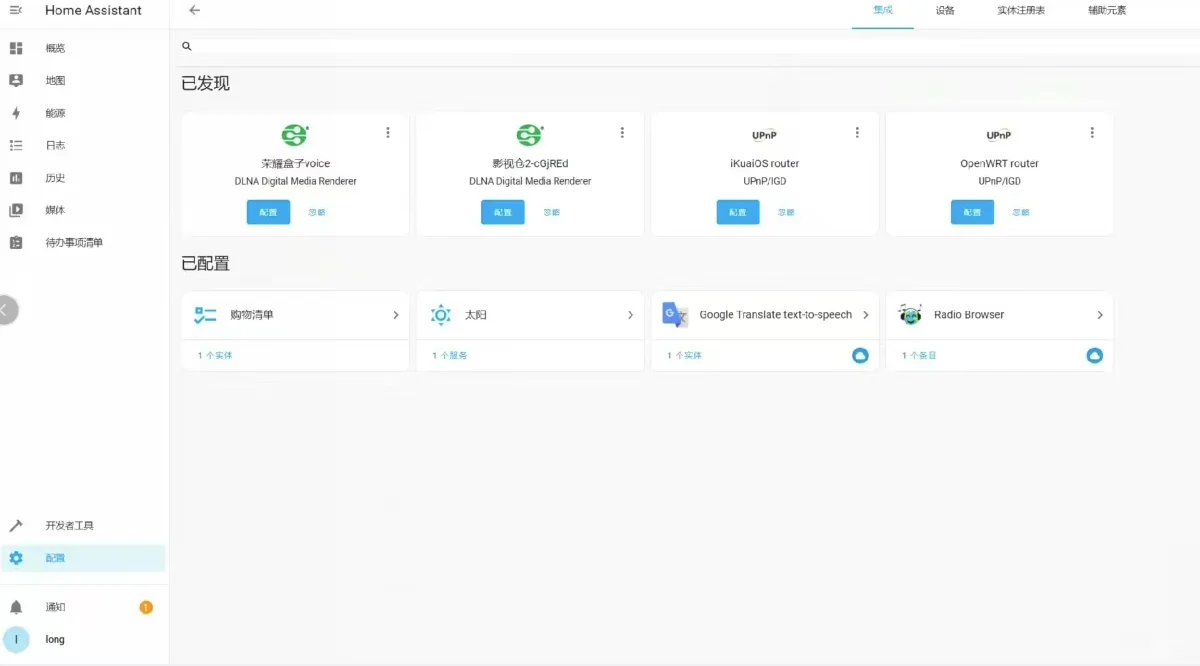Click the UPnP logo on OpenWRT router card

tap(998, 135)
